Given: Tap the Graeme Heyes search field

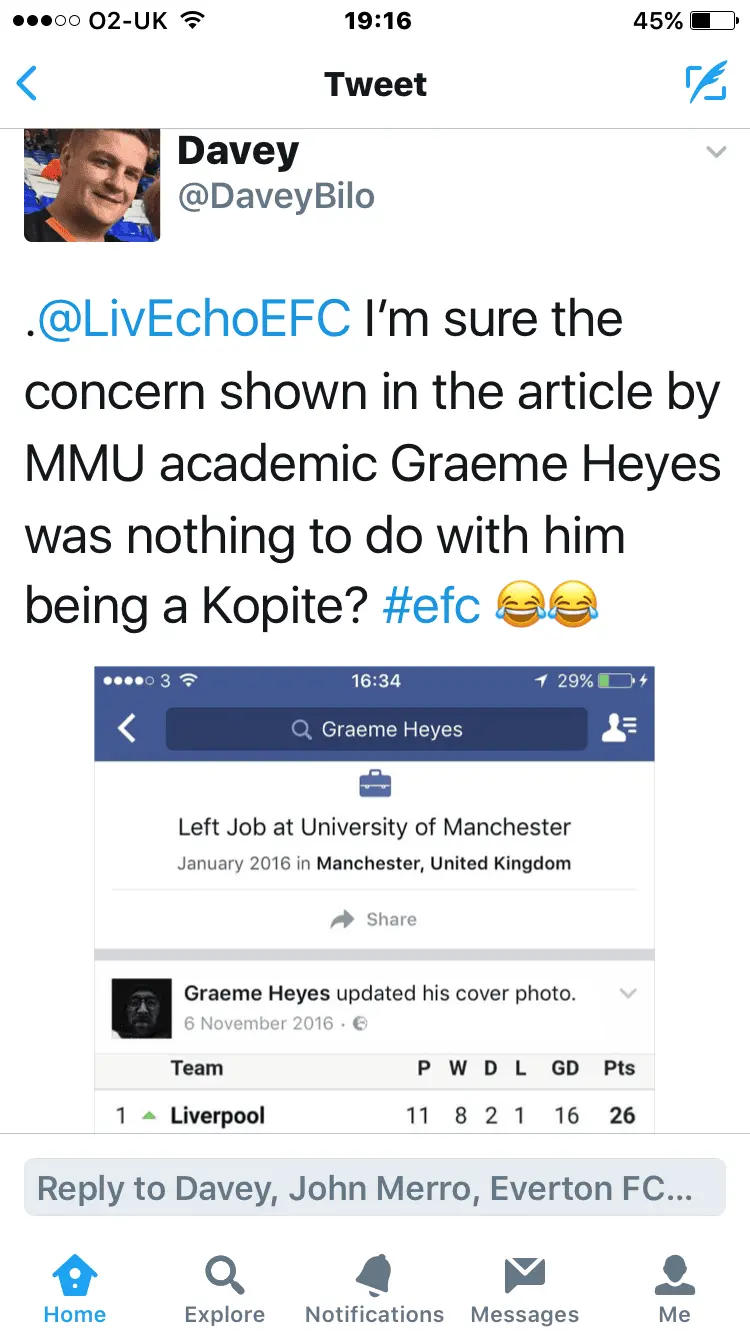Looking at the screenshot, I should pos(376,729).
